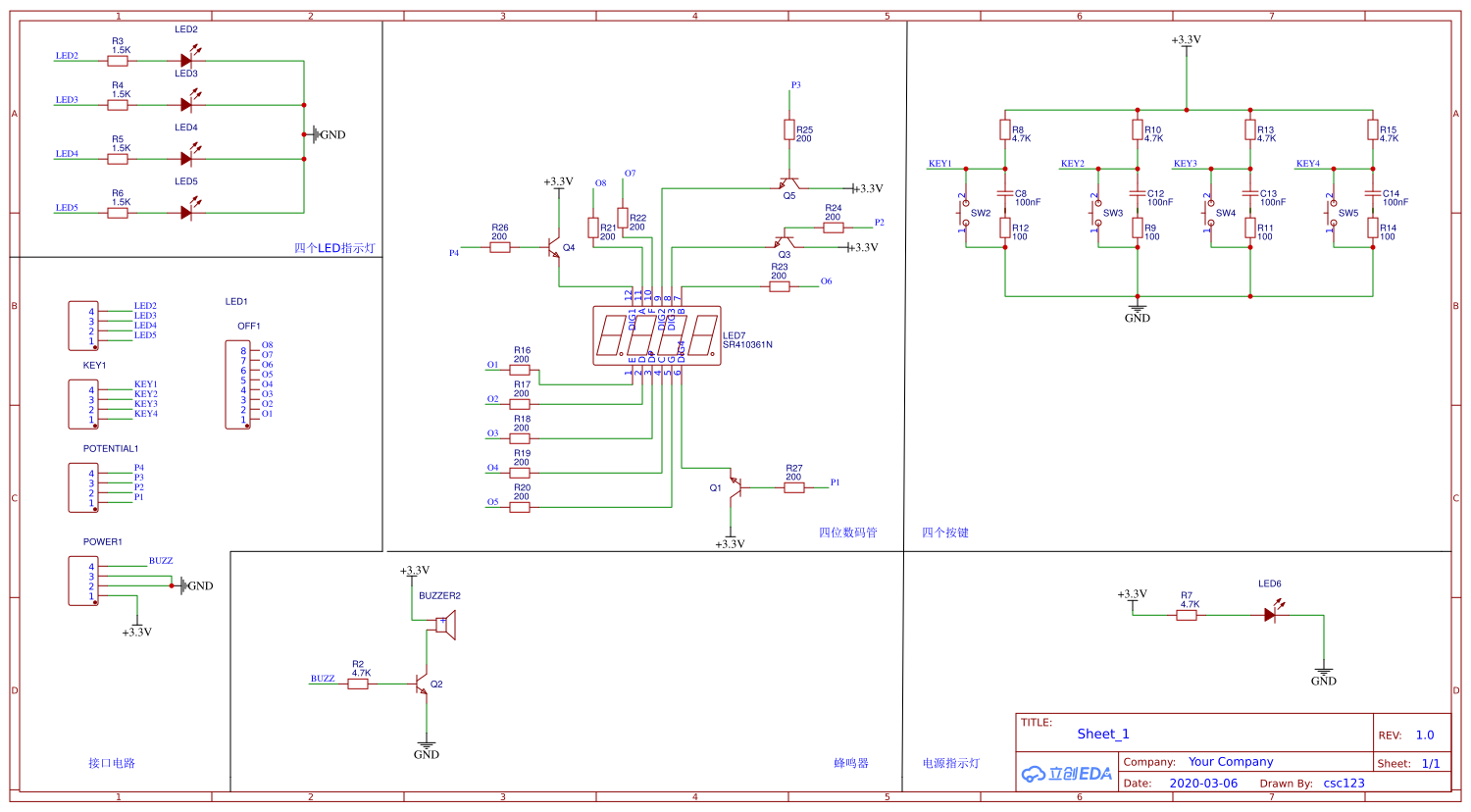Select resistor R16 on net O1
1471x812 pixels.
[520, 370]
